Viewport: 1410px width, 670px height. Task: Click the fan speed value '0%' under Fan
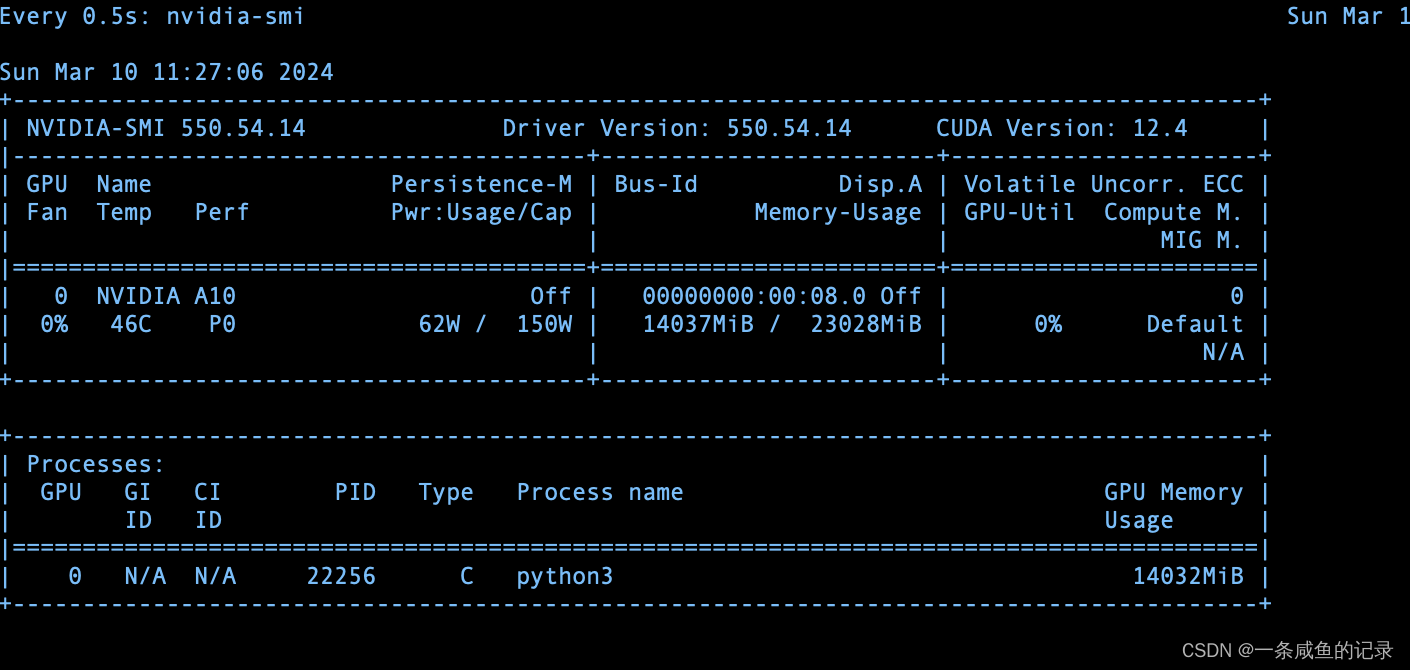(54, 324)
